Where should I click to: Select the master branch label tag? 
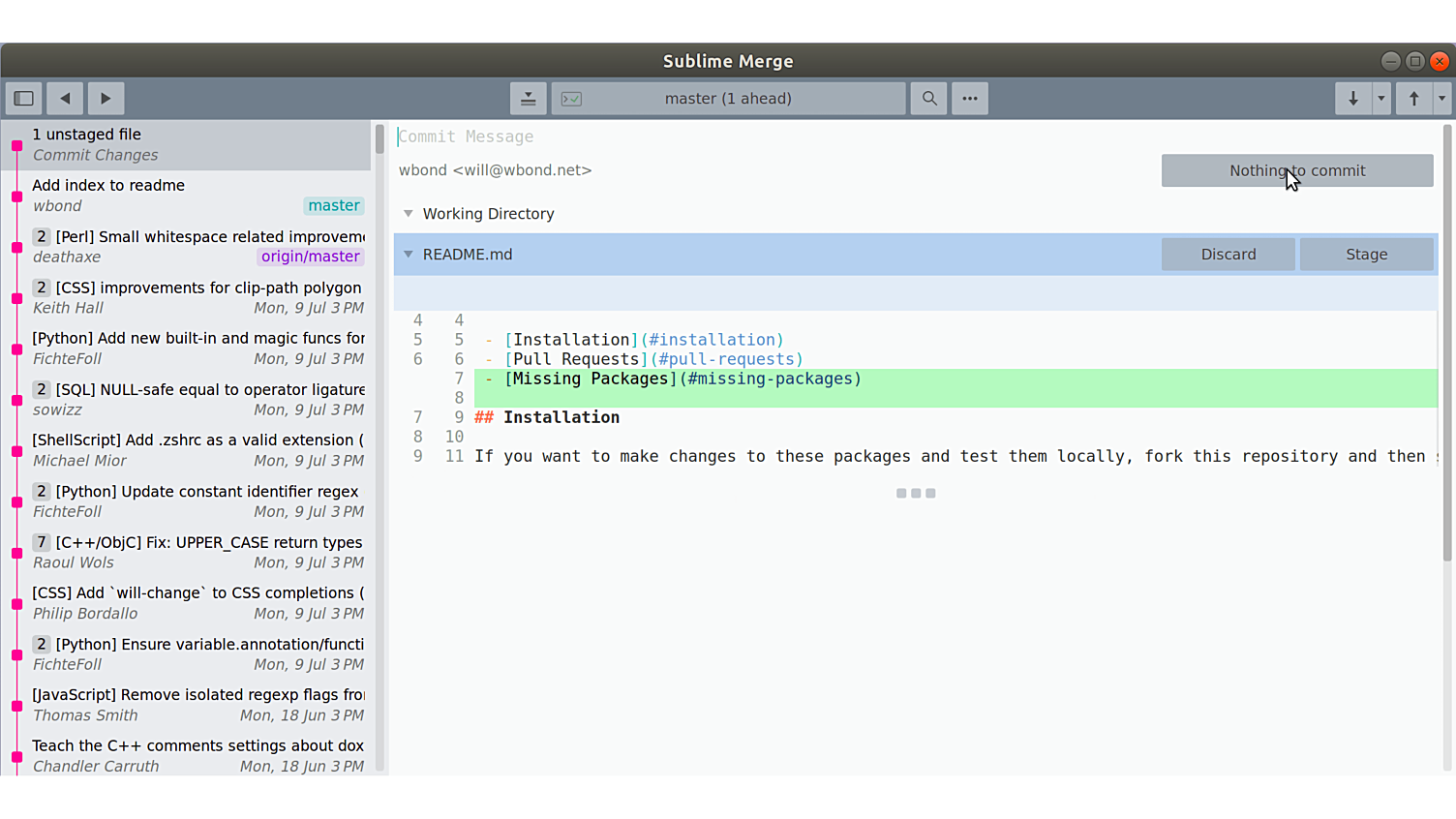[x=333, y=205]
